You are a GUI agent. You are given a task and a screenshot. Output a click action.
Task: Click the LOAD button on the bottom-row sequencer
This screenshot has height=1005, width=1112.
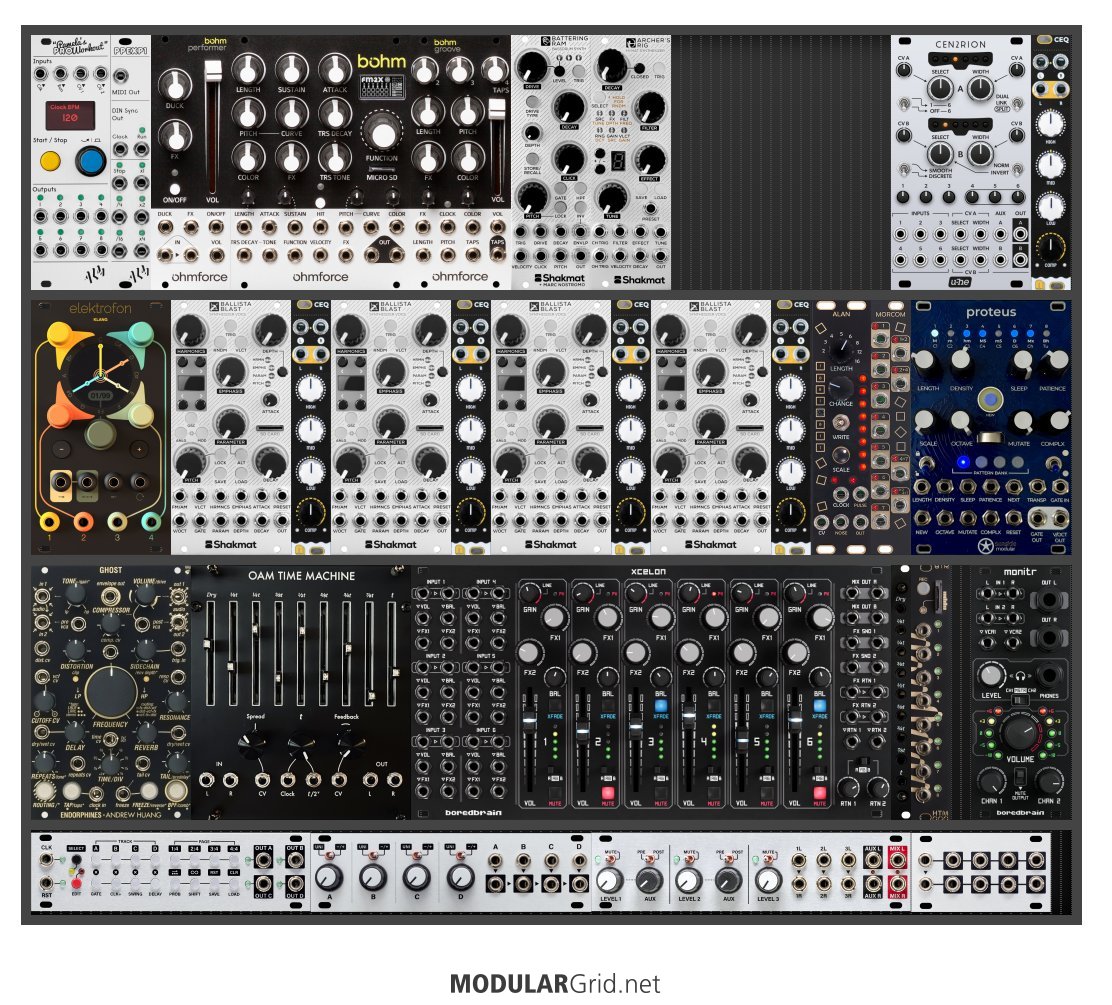pos(233,884)
